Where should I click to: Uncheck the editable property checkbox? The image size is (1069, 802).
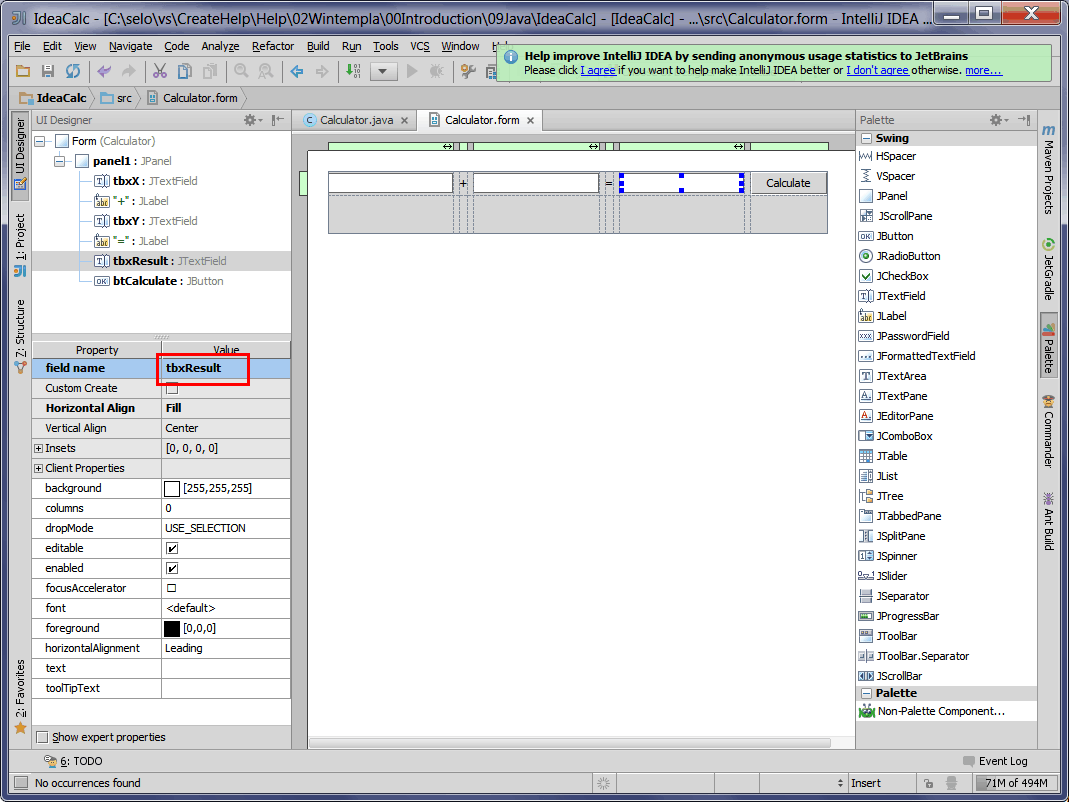(x=172, y=548)
